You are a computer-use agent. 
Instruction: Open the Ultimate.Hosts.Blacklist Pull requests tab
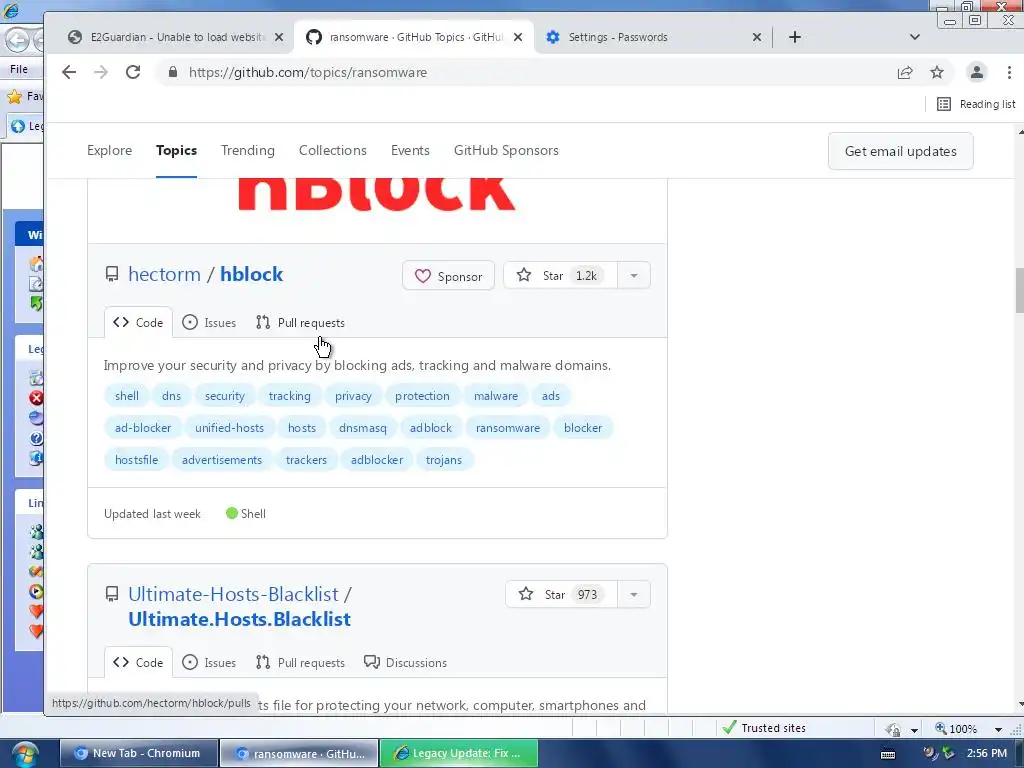tap(300, 662)
